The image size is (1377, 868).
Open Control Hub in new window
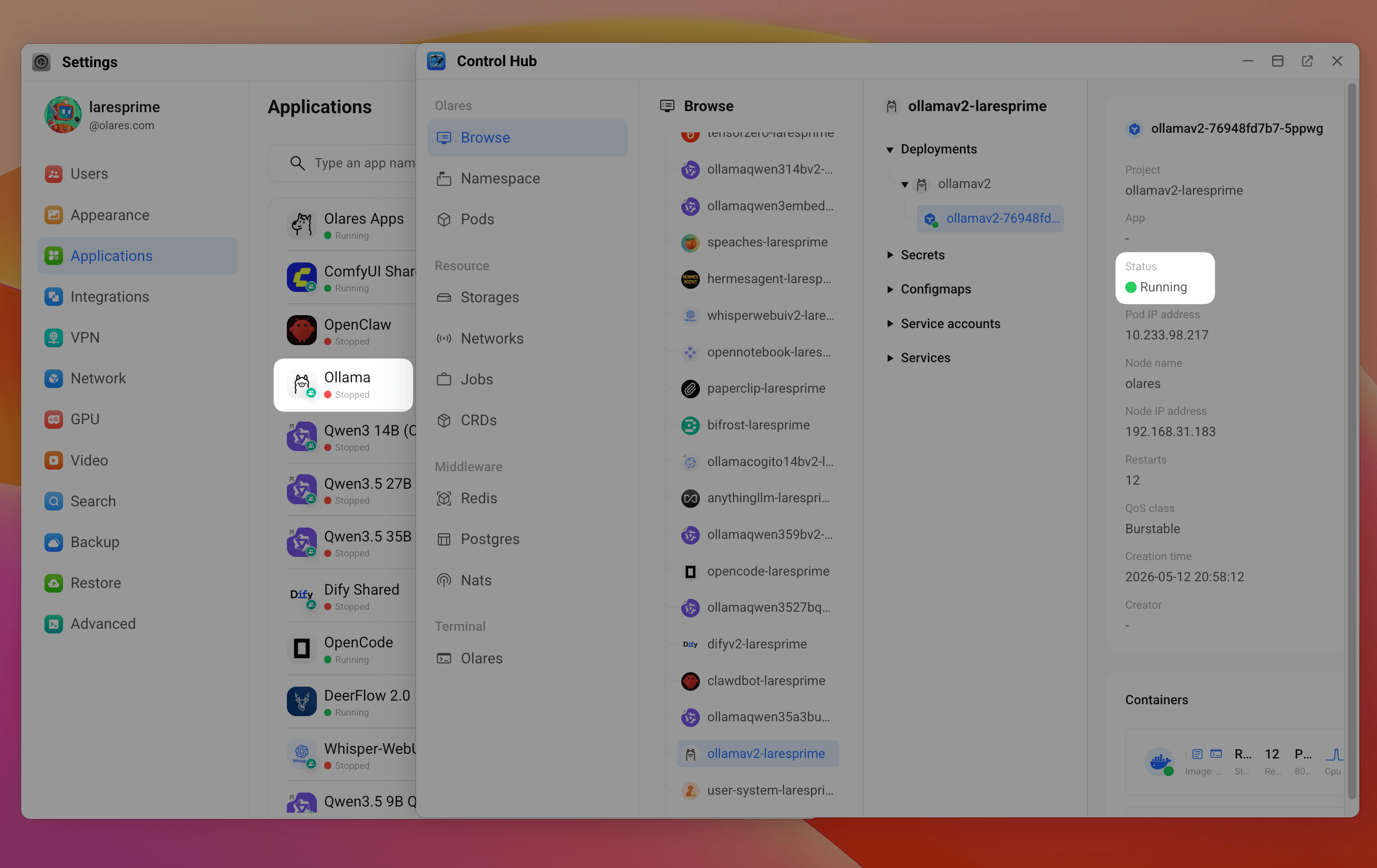click(1307, 61)
